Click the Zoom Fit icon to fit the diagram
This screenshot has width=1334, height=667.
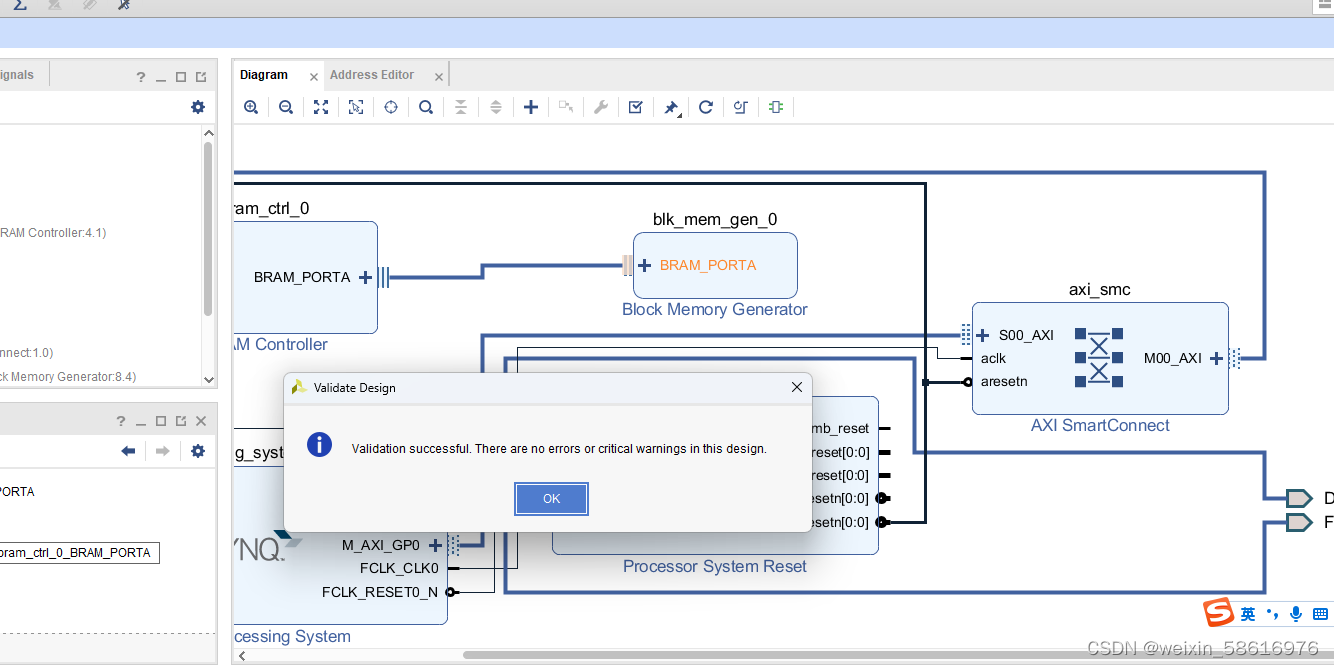[321, 107]
